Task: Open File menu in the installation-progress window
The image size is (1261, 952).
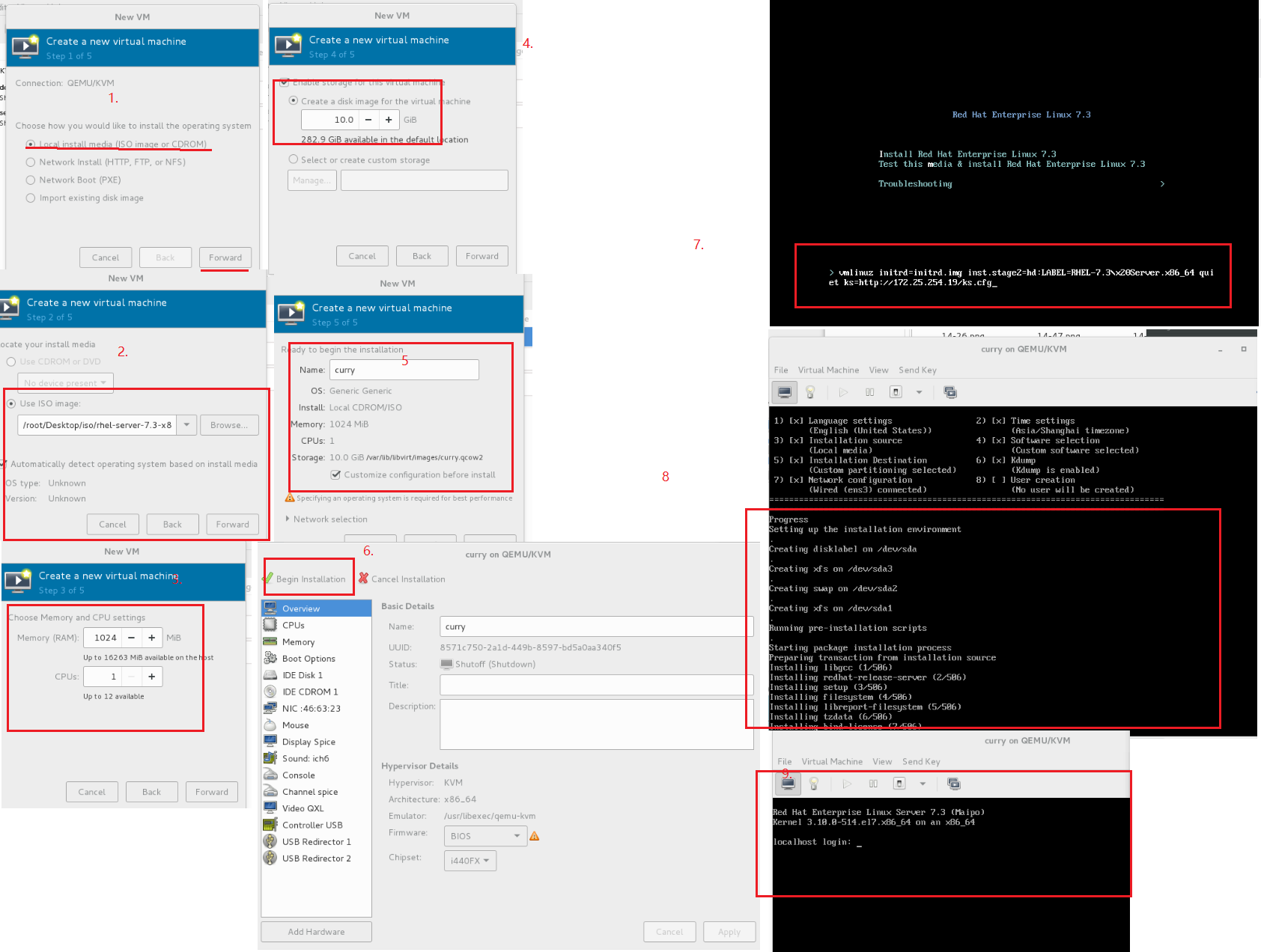Action: click(781, 370)
